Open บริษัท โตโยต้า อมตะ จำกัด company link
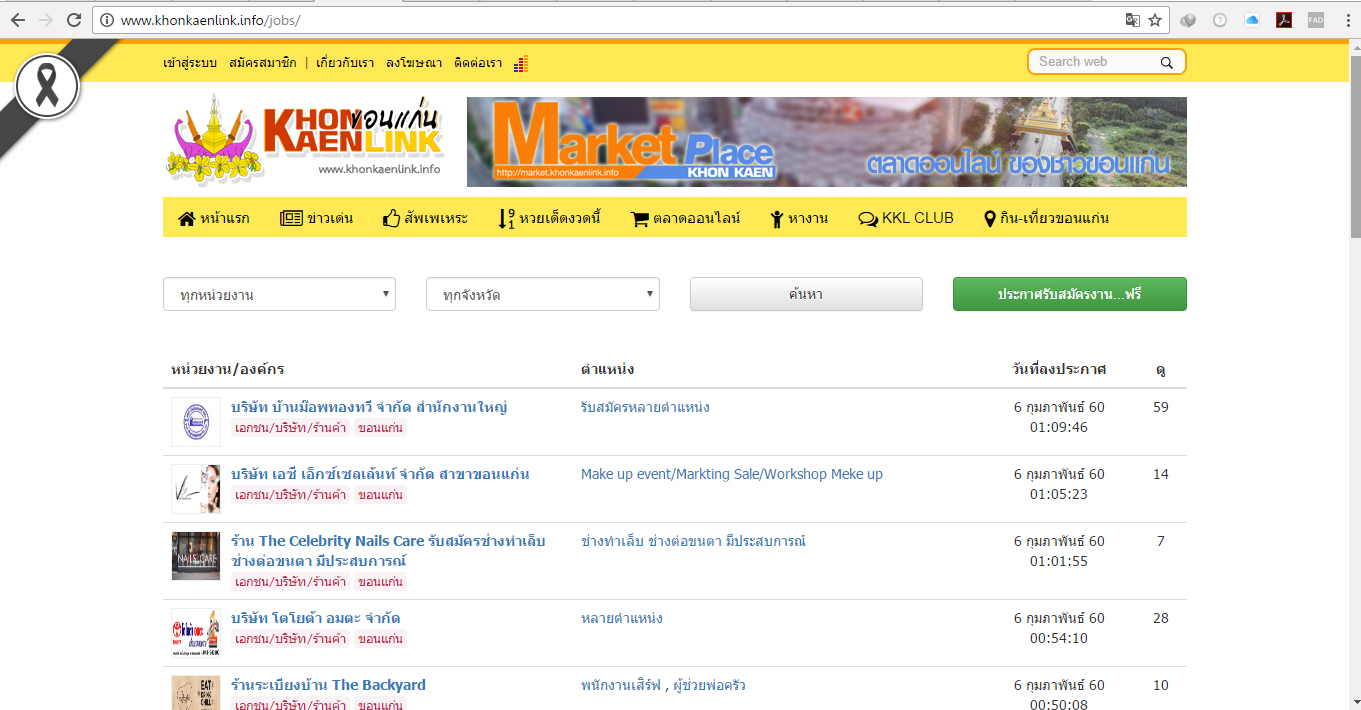 pos(315,618)
